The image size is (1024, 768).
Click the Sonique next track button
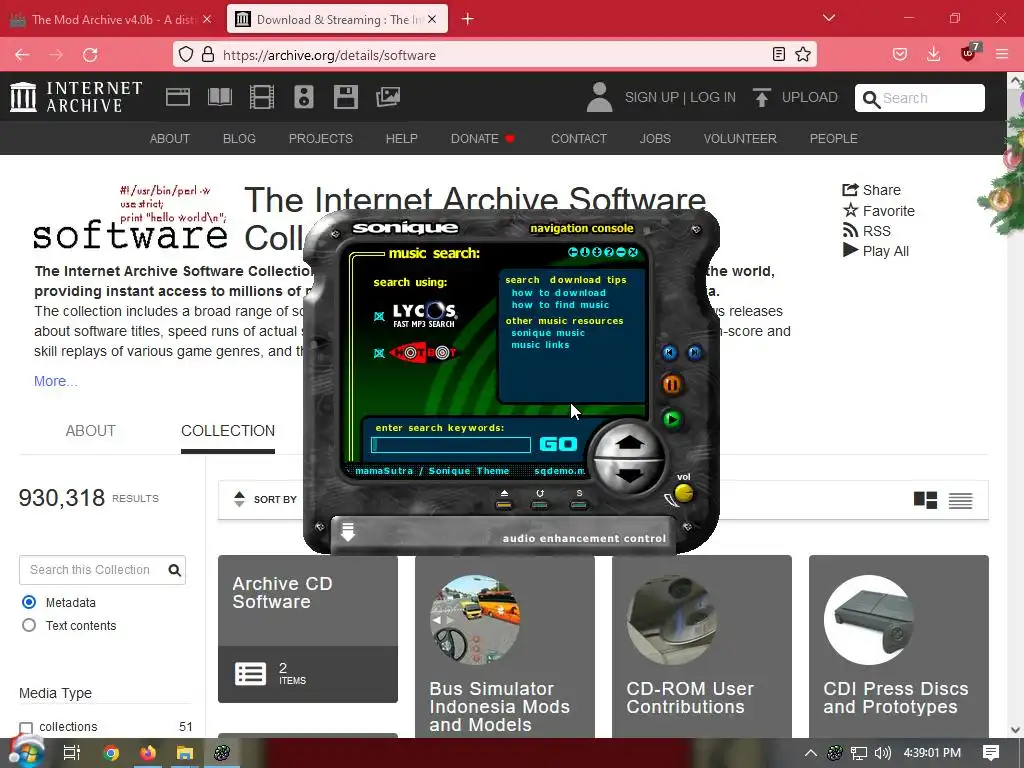pos(695,353)
